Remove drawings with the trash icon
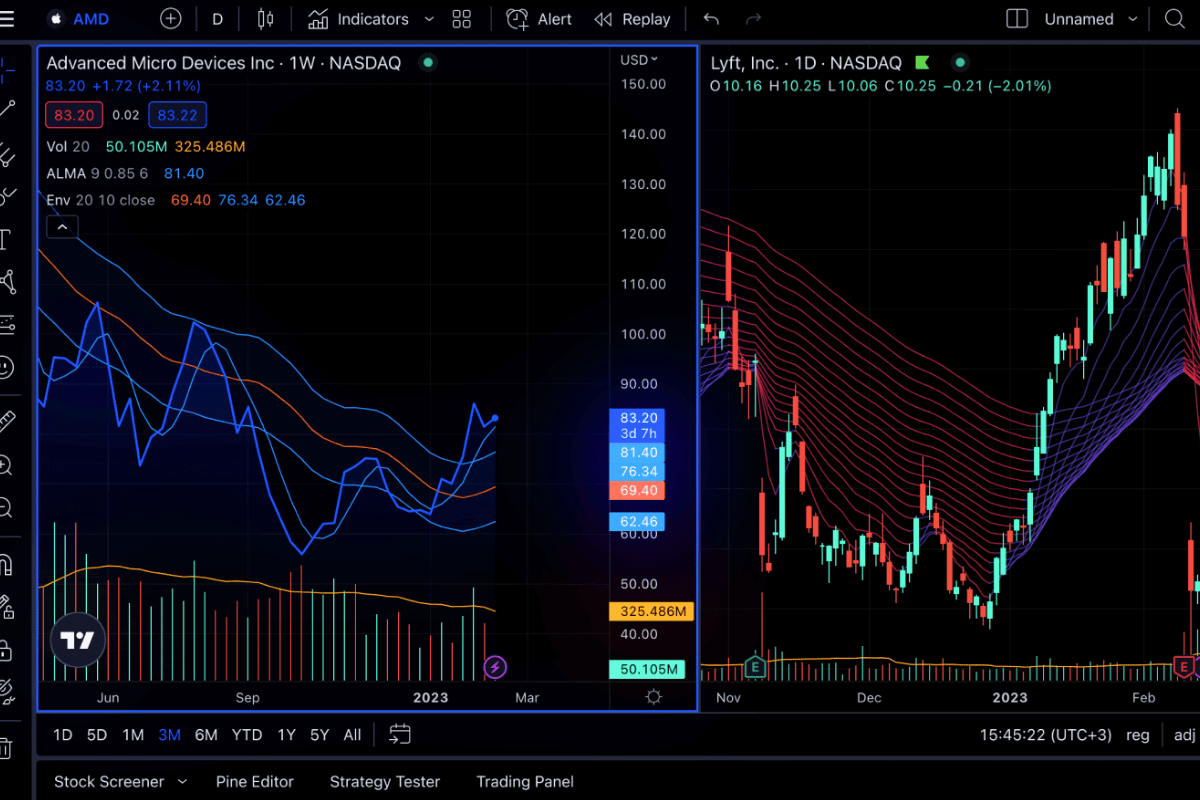Screen dimensions: 1200x800 6,747
